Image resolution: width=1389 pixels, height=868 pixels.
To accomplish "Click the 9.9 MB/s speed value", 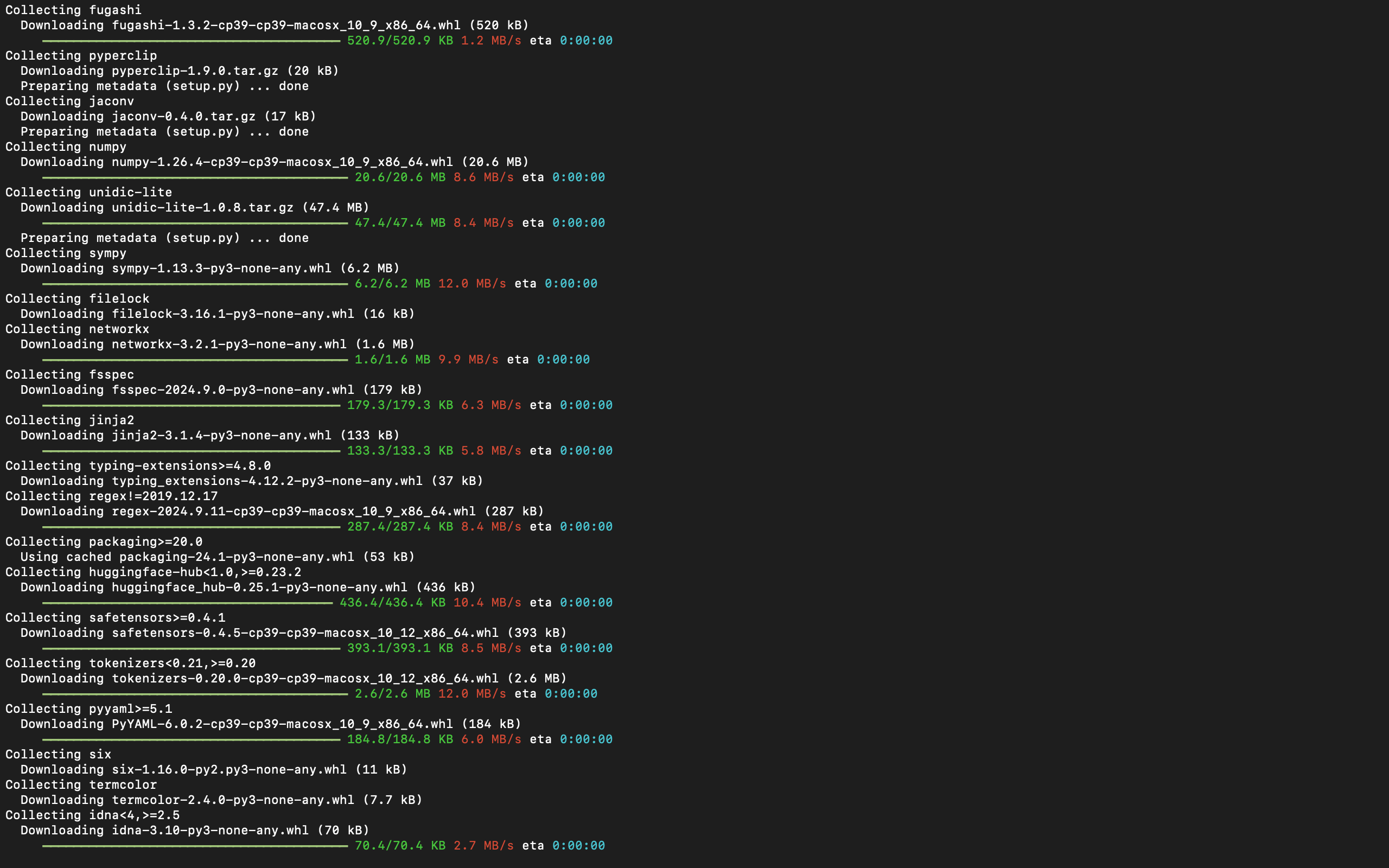I will [x=468, y=359].
